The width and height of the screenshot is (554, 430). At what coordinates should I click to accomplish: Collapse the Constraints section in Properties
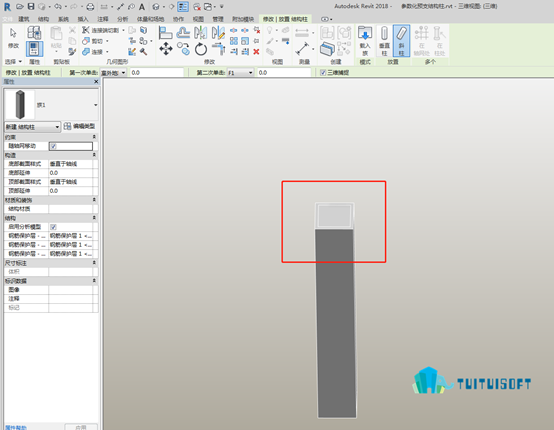point(94,137)
